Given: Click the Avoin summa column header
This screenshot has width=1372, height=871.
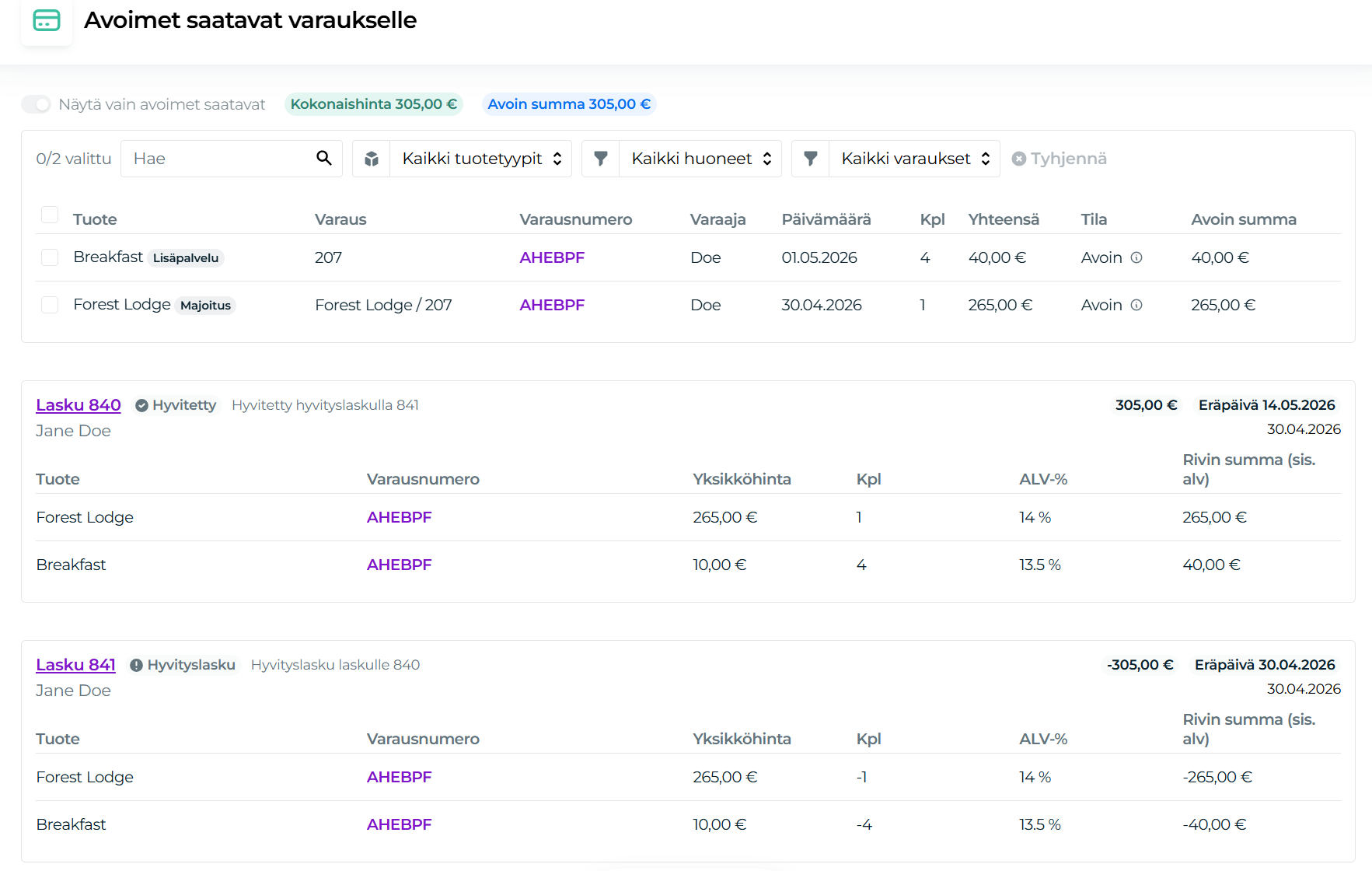Looking at the screenshot, I should click(x=1244, y=219).
